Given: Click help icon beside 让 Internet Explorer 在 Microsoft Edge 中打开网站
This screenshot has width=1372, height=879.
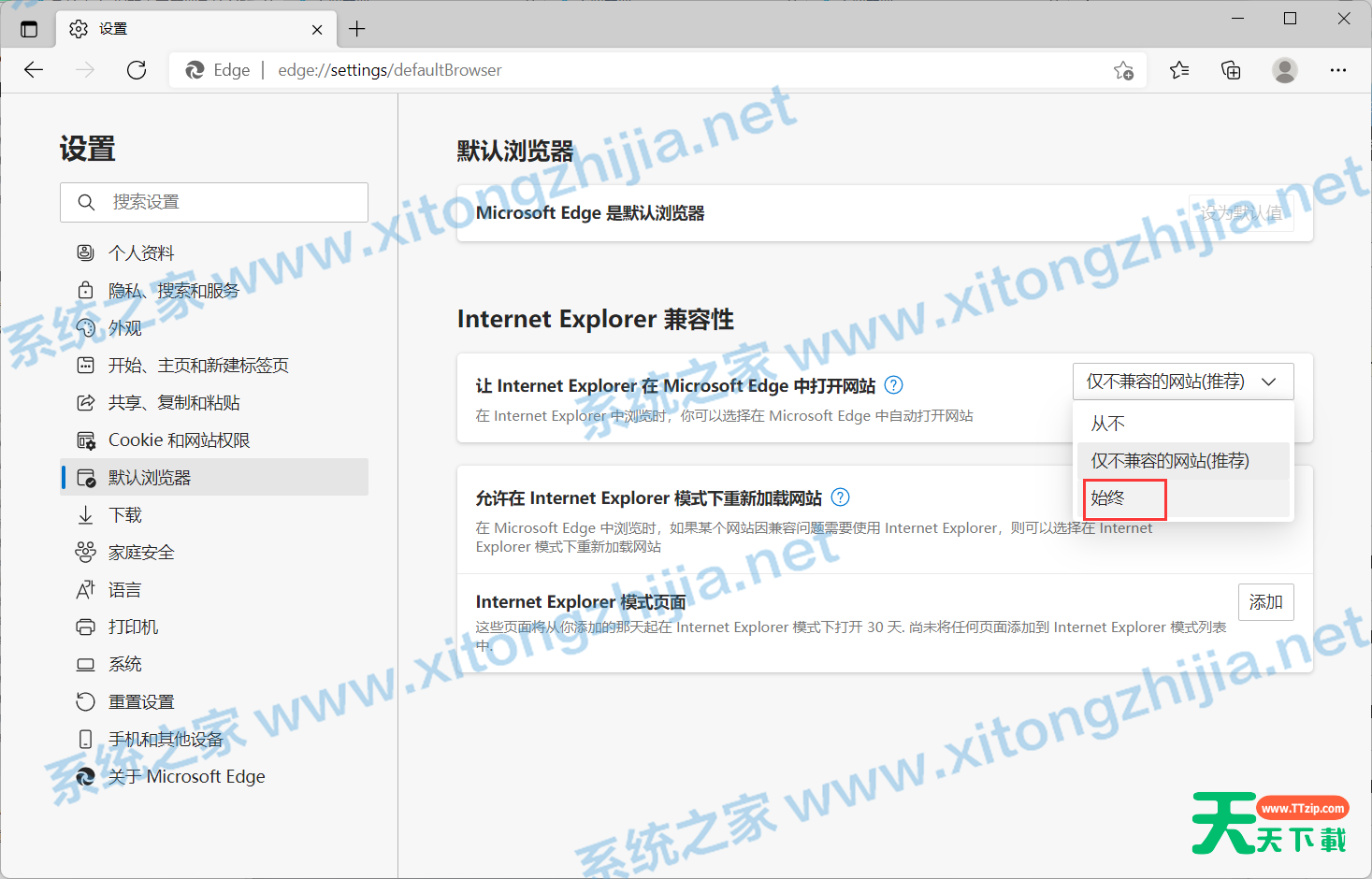Looking at the screenshot, I should 894,385.
